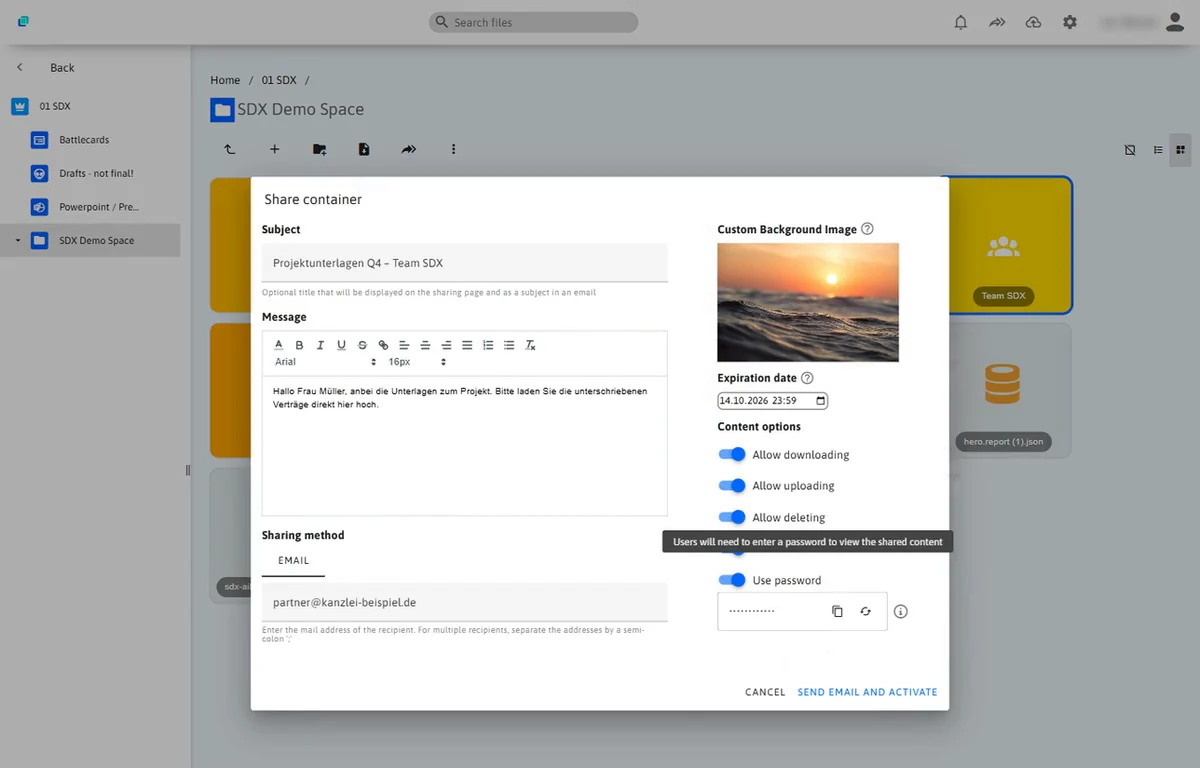The width and height of the screenshot is (1200, 768).
Task: Open the Powerpoint / Pre... sidebar item
Action: (x=99, y=207)
